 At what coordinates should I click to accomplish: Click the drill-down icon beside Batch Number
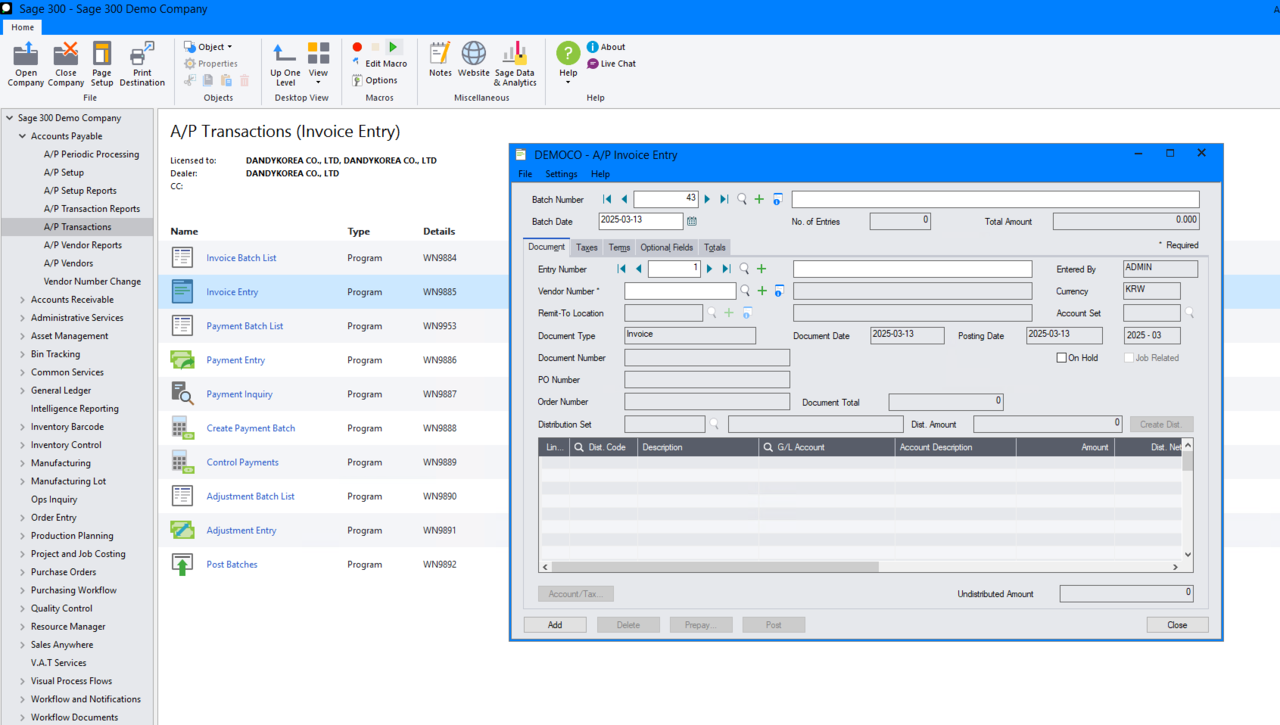pyautogui.click(x=777, y=200)
